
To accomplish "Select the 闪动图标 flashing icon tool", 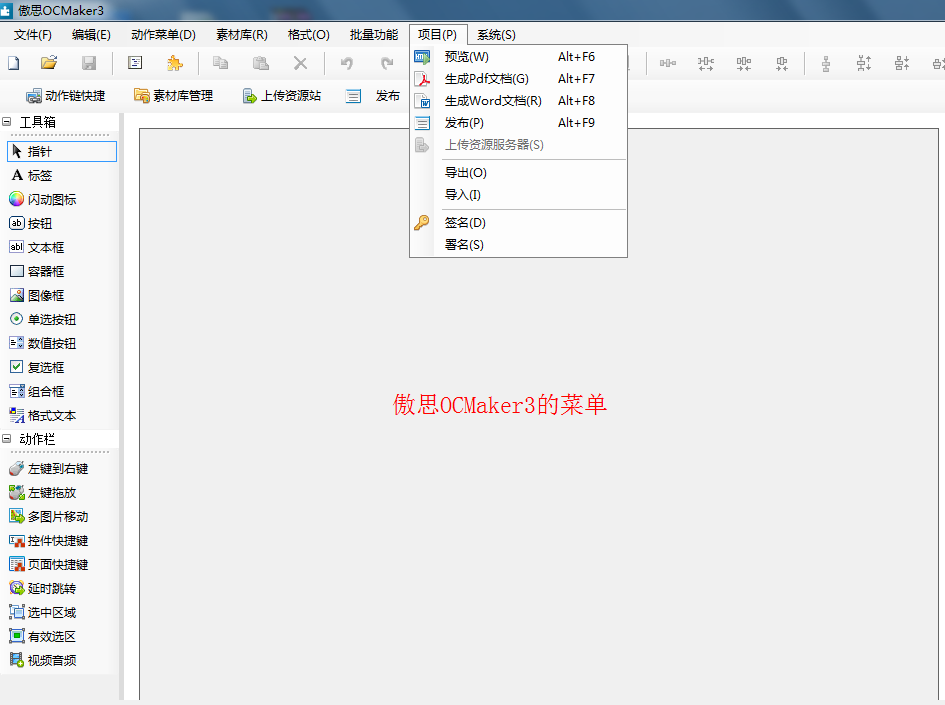I will (x=43, y=199).
